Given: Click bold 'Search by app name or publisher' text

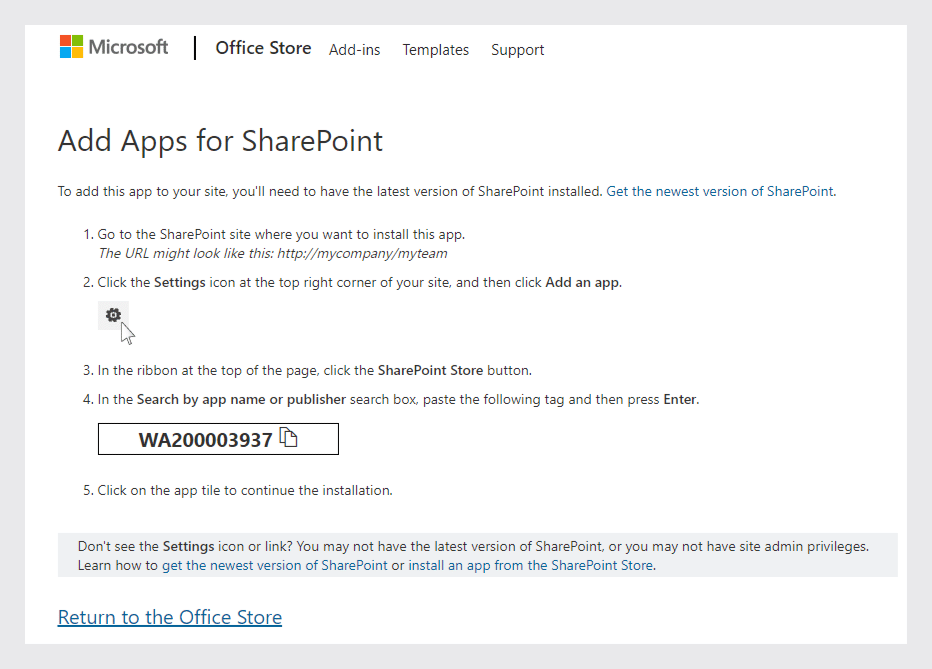Looking at the screenshot, I should tap(241, 399).
